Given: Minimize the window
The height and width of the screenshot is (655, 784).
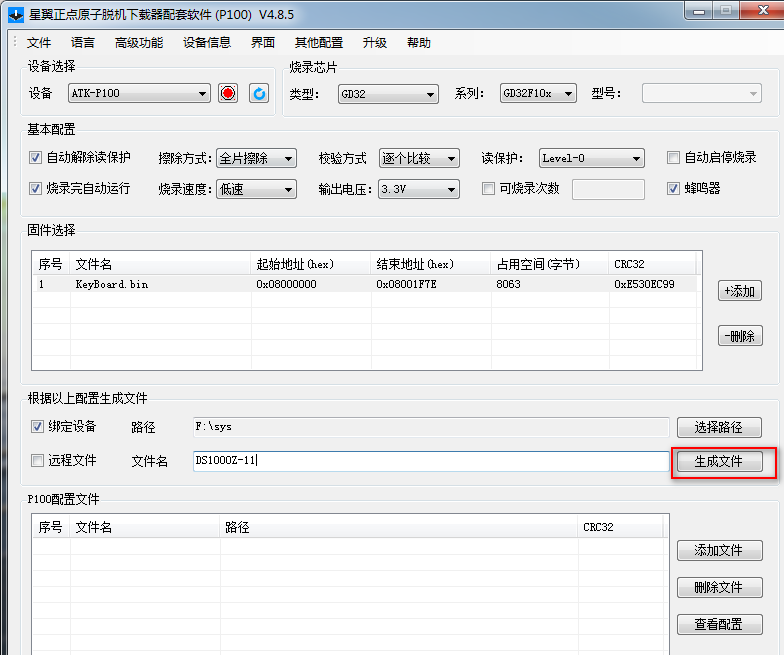Looking at the screenshot, I should pyautogui.click(x=699, y=10).
